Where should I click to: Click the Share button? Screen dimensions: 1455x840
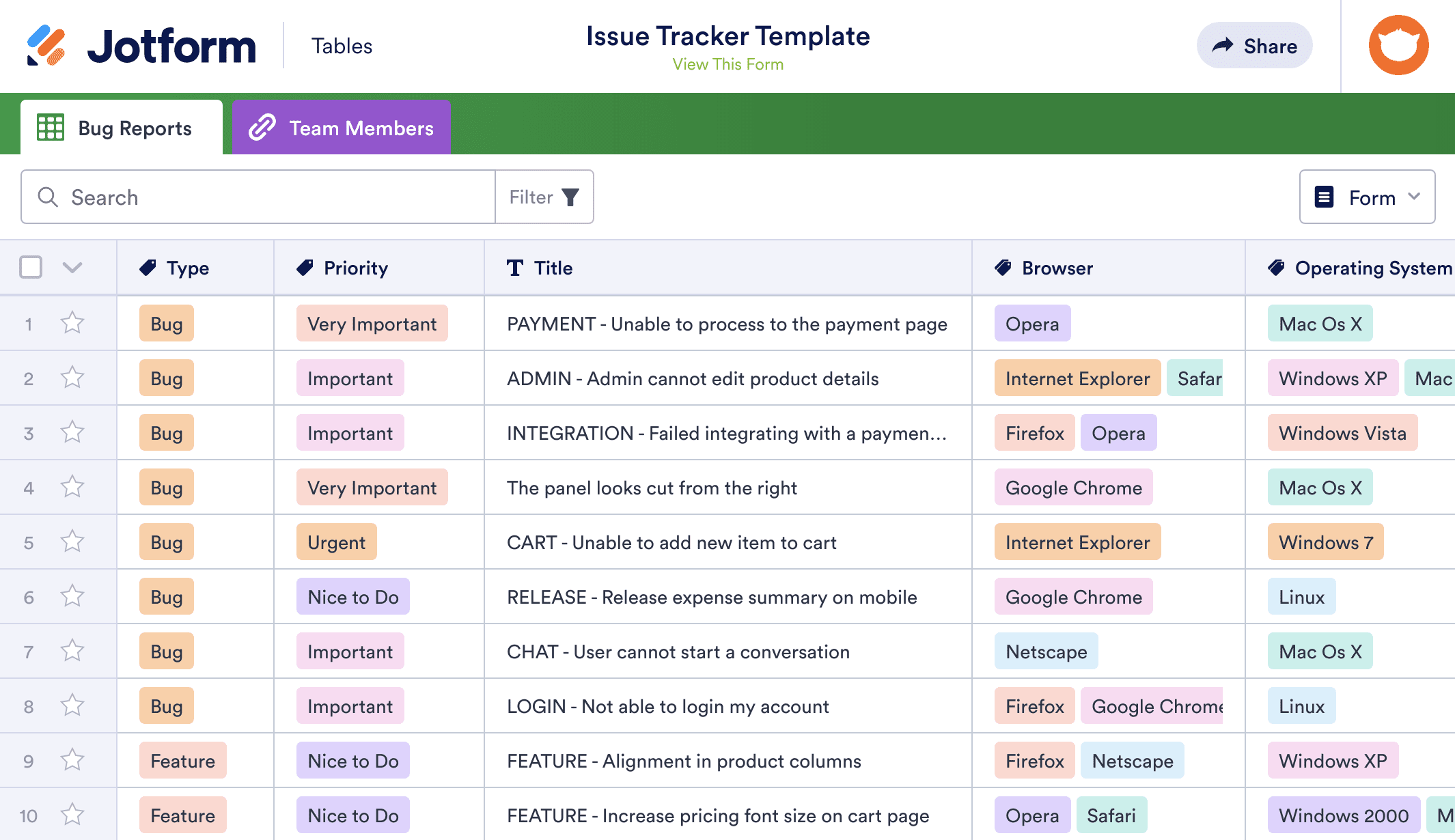pyautogui.click(x=1254, y=46)
